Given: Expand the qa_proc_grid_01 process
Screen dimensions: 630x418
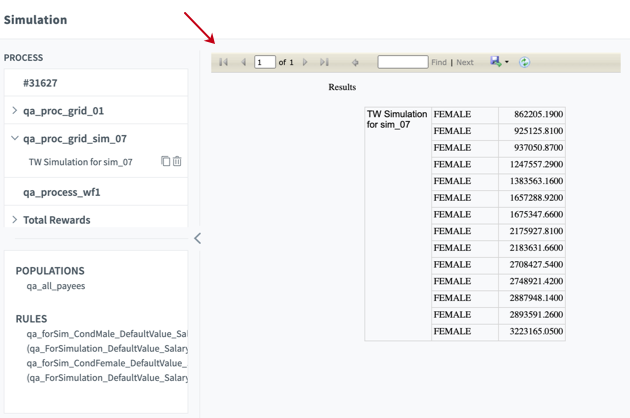Looking at the screenshot, I should click(x=15, y=111).
